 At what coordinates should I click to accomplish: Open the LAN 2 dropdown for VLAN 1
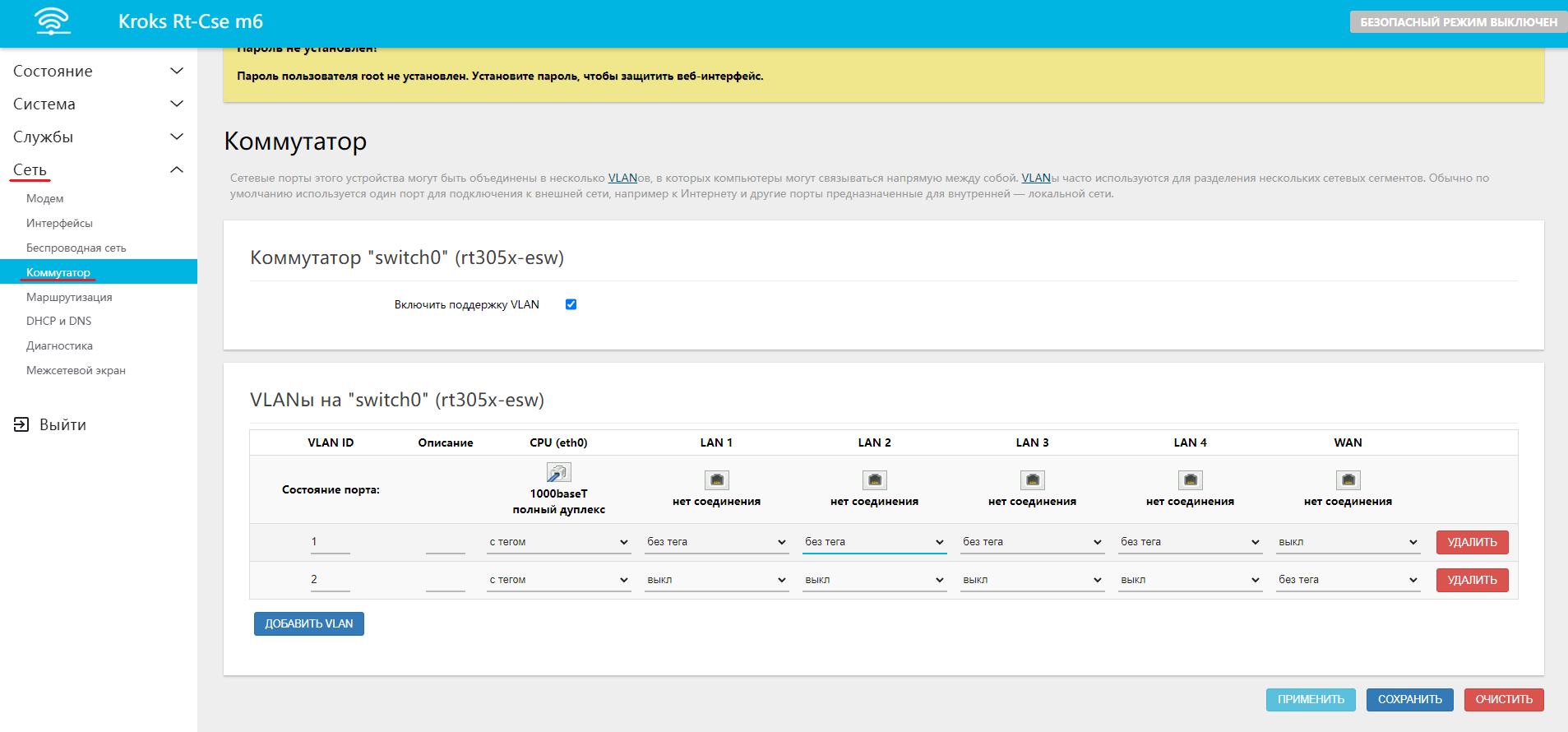click(874, 542)
